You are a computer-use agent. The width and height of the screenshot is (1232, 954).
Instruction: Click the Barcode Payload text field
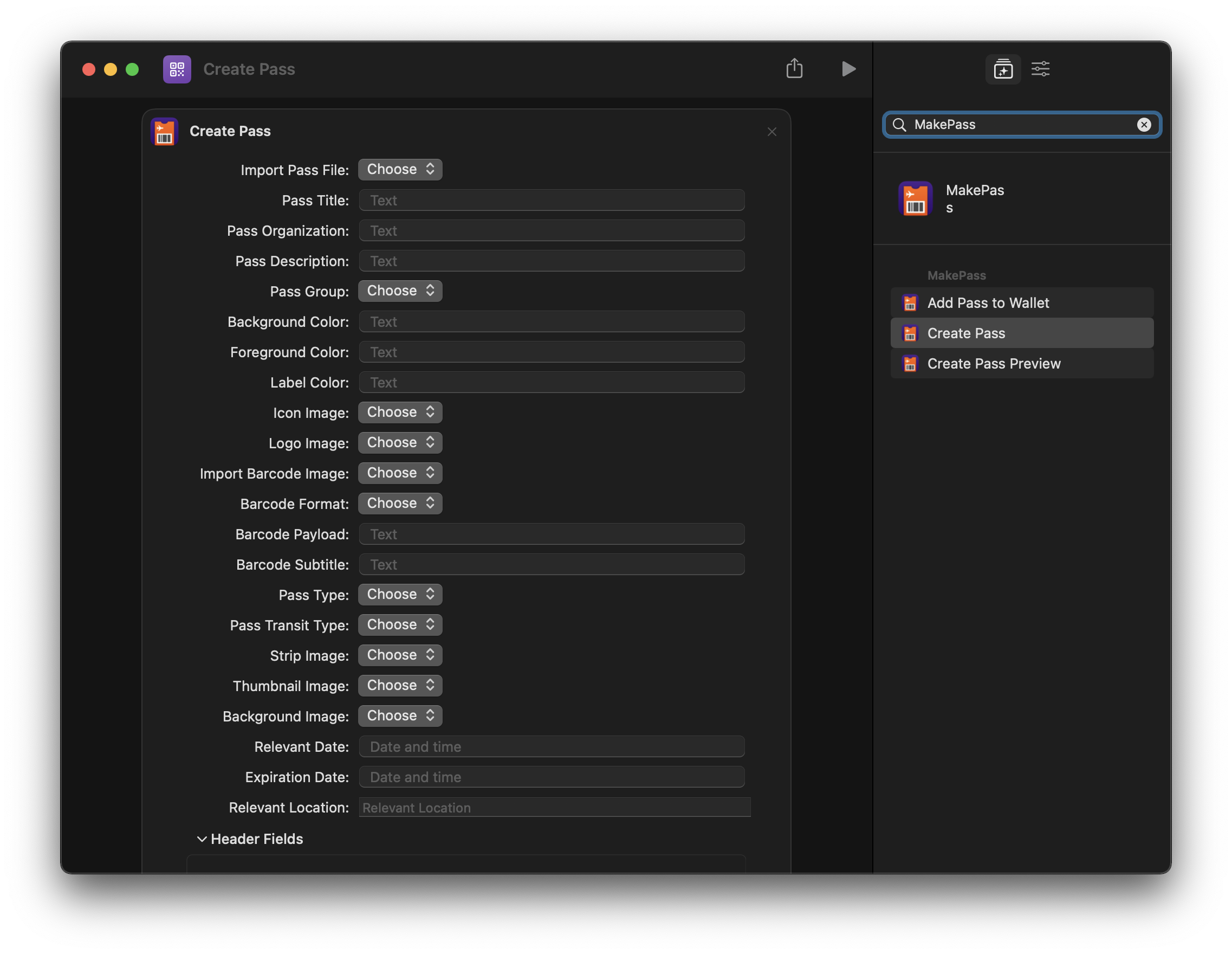[x=552, y=534]
